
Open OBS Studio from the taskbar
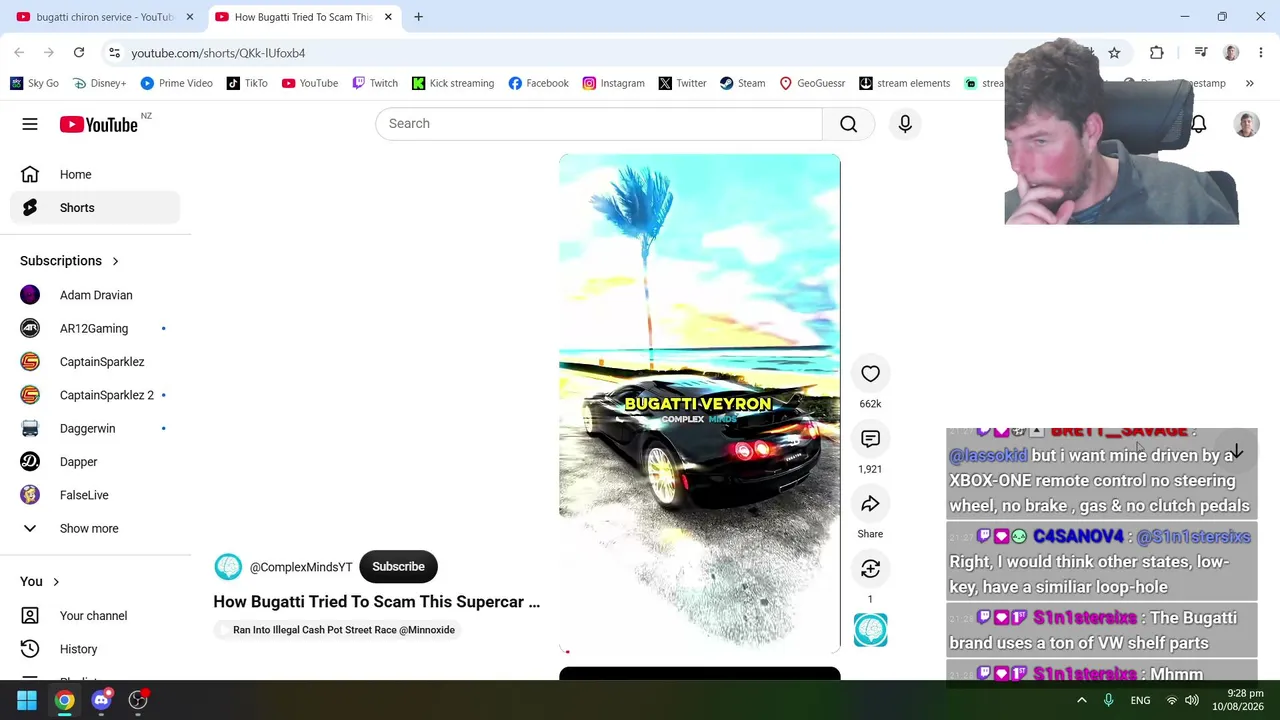138,700
